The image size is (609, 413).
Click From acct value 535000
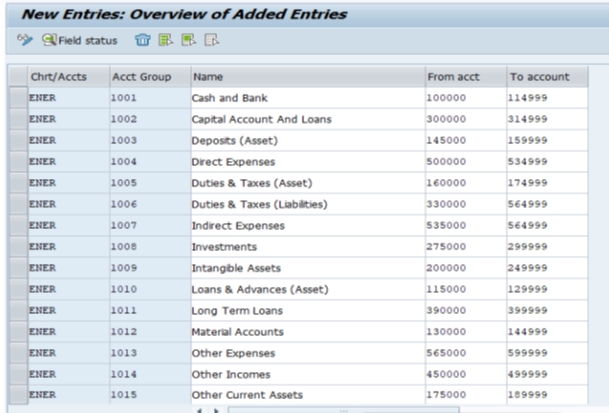coord(466,225)
